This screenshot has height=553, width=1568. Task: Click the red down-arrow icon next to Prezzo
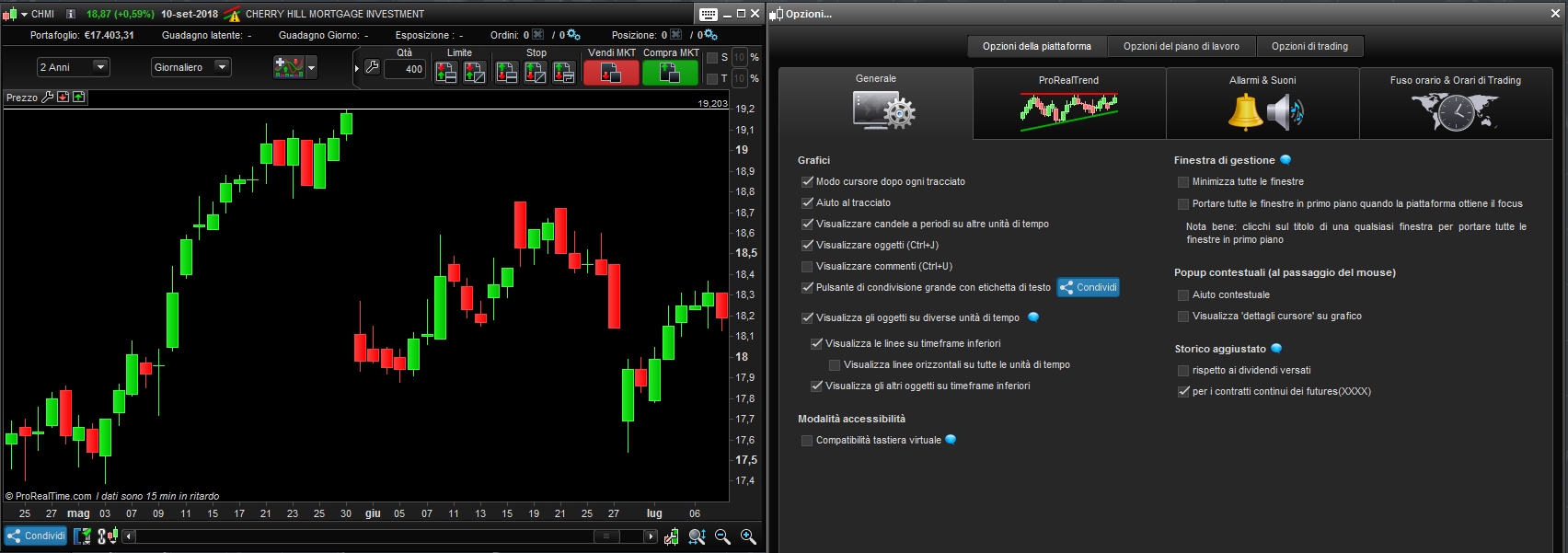tap(63, 97)
